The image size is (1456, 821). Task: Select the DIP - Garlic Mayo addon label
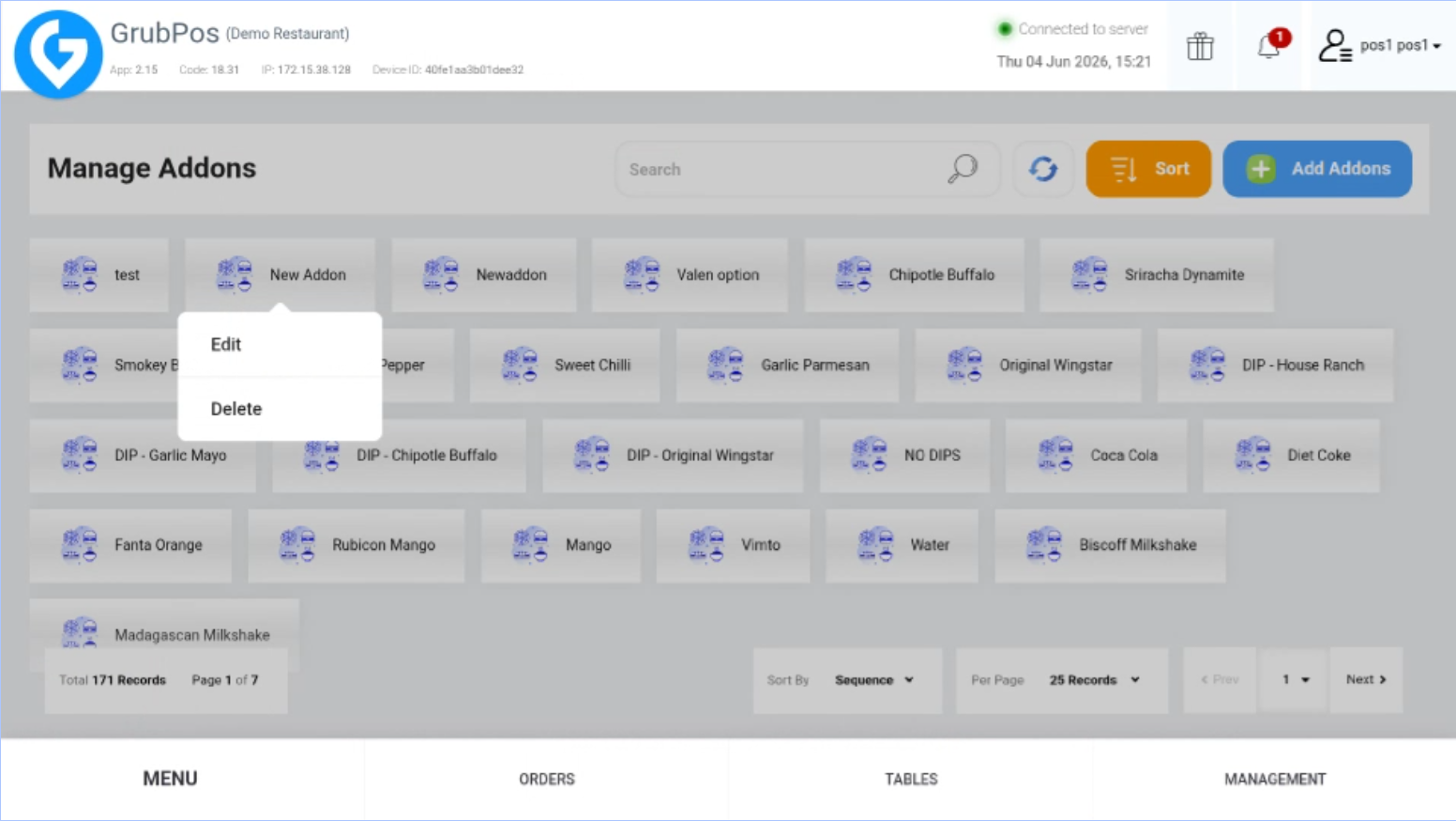[x=170, y=455]
